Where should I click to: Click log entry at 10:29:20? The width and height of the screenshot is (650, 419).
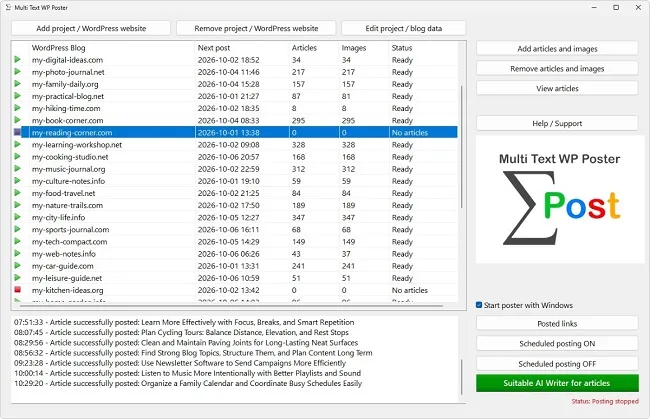(188, 383)
